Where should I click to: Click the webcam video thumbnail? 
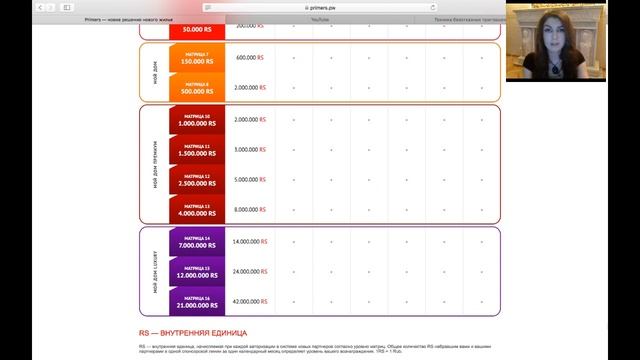tap(556, 41)
